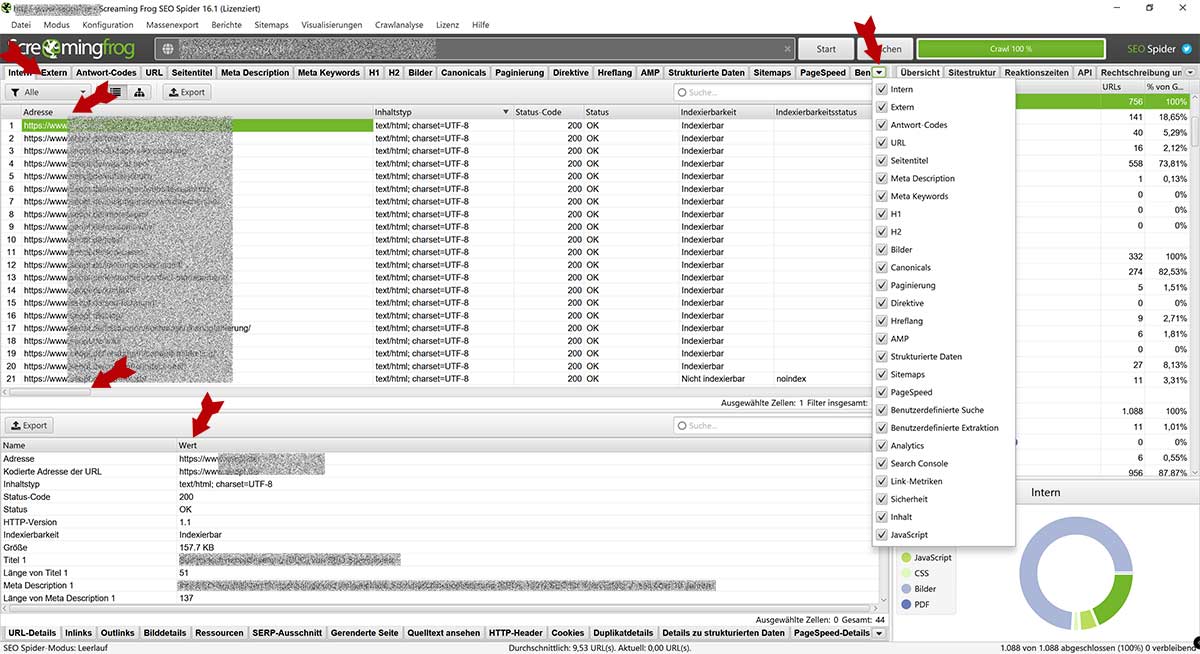Switch to tree structure view icon
Viewport: 1200px width, 654px height.
(x=139, y=91)
